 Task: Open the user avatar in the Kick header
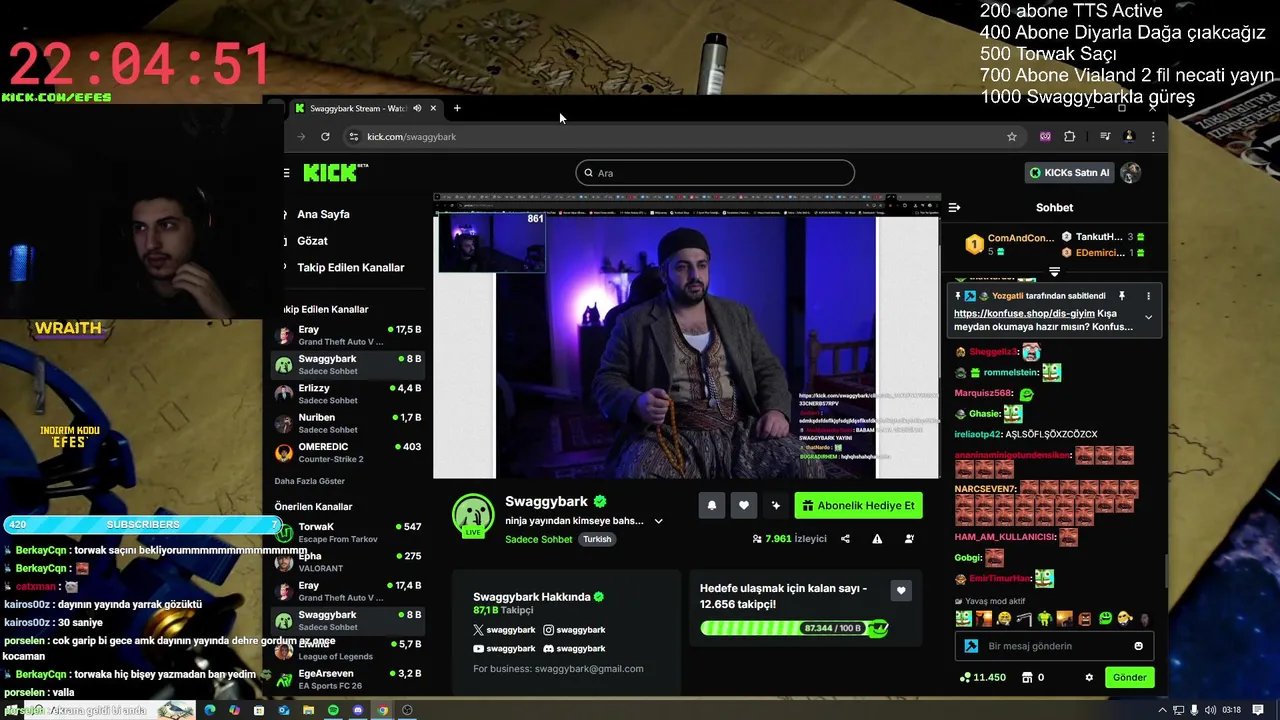coord(1131,172)
